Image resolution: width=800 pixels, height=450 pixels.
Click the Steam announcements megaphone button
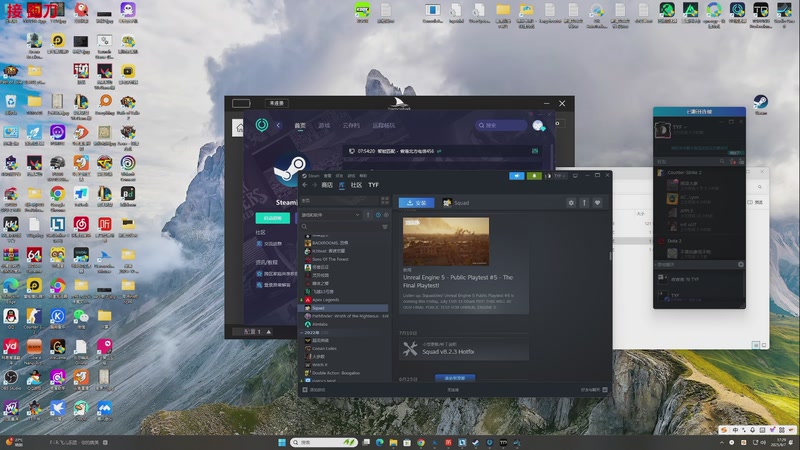[516, 176]
